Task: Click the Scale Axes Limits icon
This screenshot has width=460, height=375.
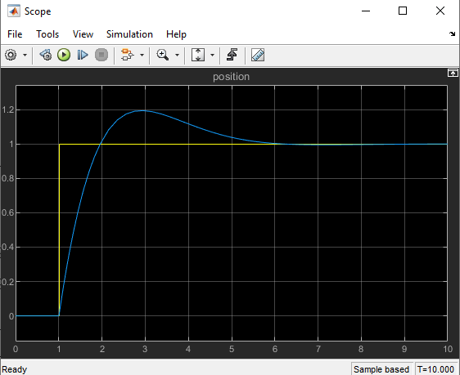Action: tap(198, 55)
